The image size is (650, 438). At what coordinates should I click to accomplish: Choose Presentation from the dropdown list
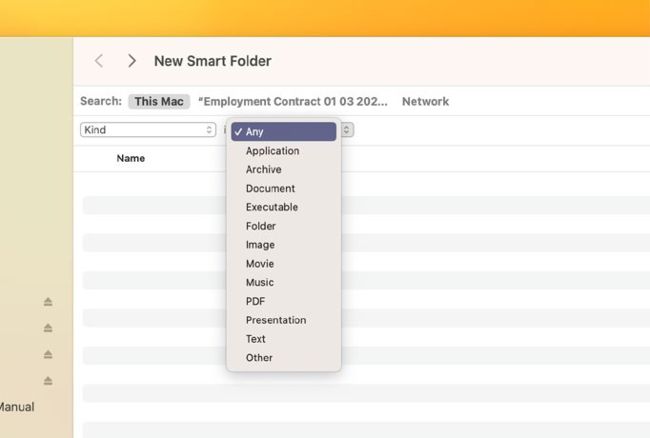[276, 320]
